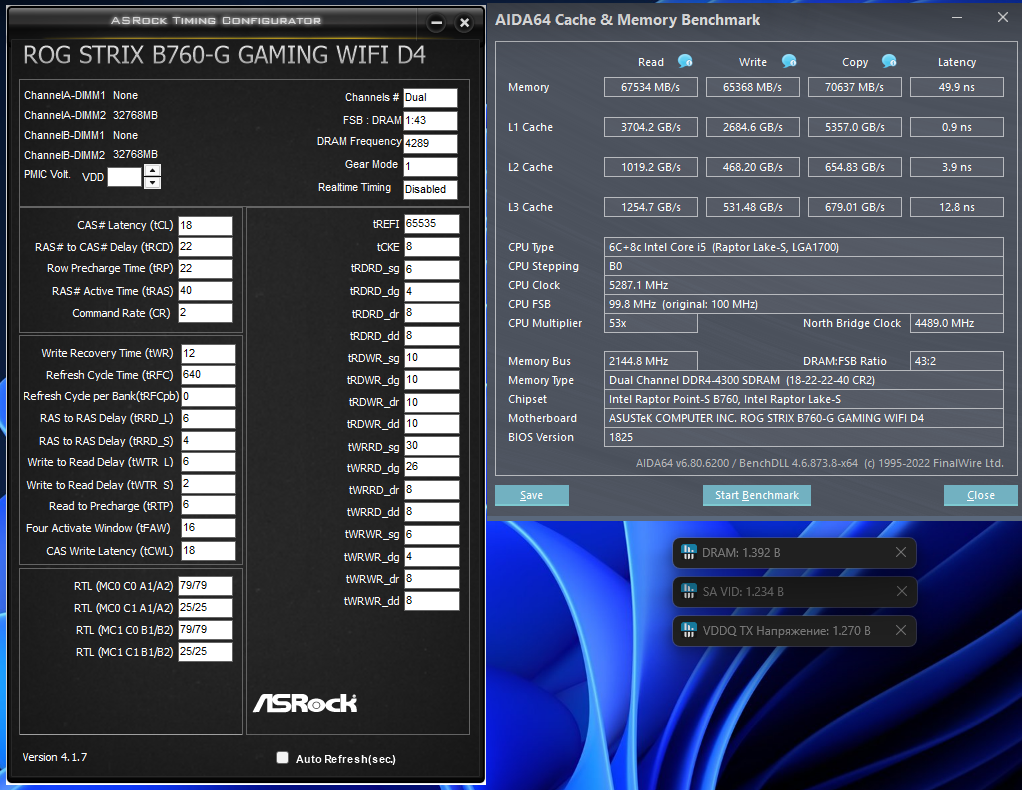
Task: Click the Memory Read 67534 MB/s value
Action: point(650,87)
